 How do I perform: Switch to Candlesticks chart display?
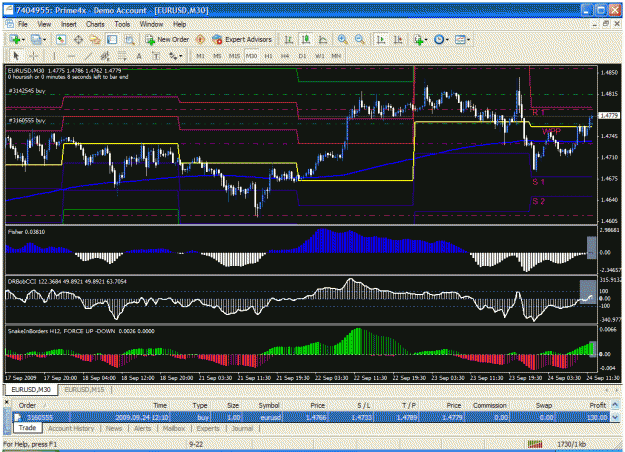click(306, 39)
